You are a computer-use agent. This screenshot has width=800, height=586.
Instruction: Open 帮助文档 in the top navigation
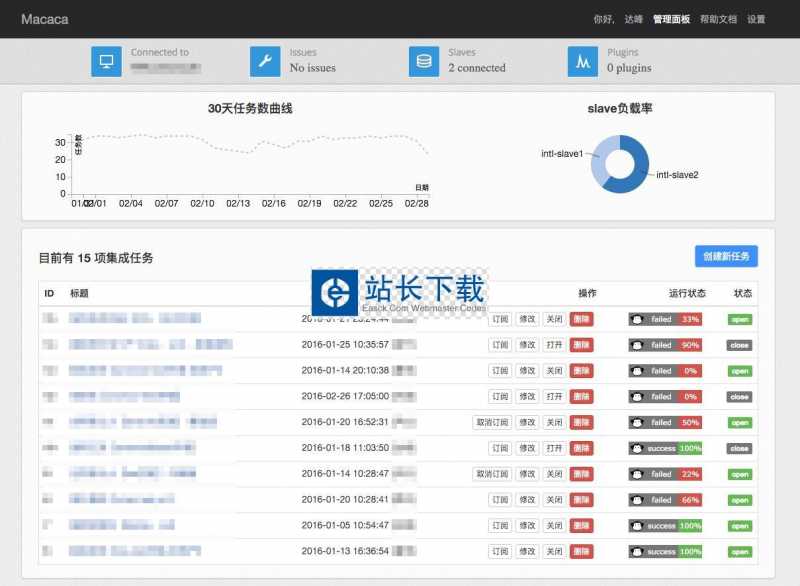(x=718, y=19)
